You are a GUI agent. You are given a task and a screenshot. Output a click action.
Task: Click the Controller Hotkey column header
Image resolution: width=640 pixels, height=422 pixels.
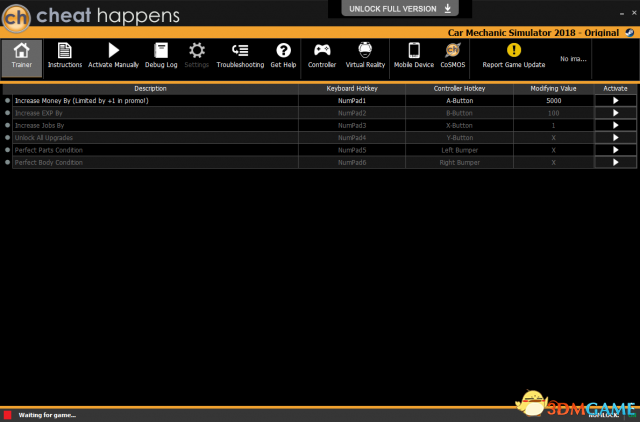pos(460,89)
